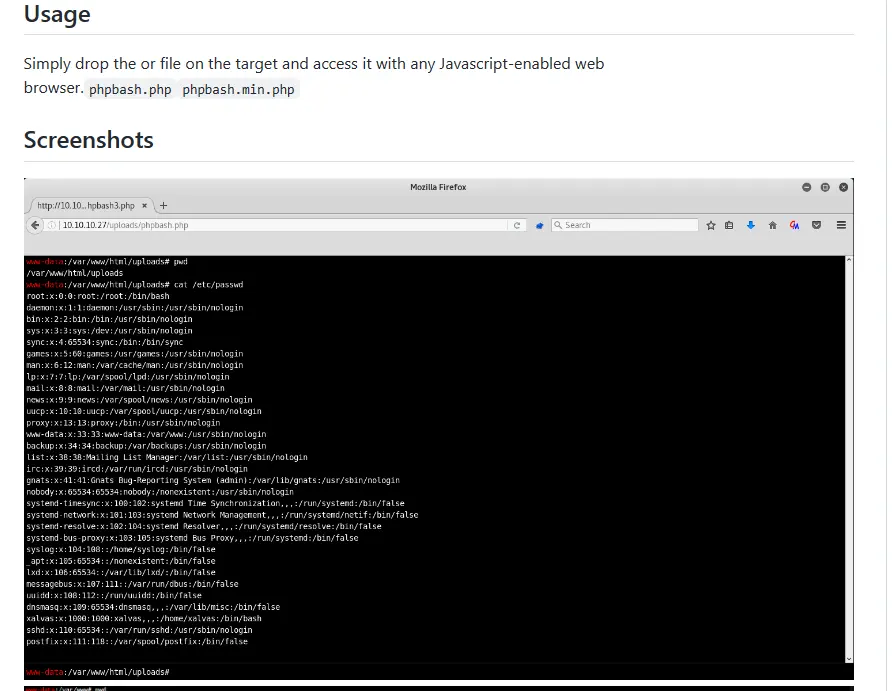This screenshot has width=892, height=691.
Task: Open the Firefox hamburger menu
Action: [x=841, y=225]
